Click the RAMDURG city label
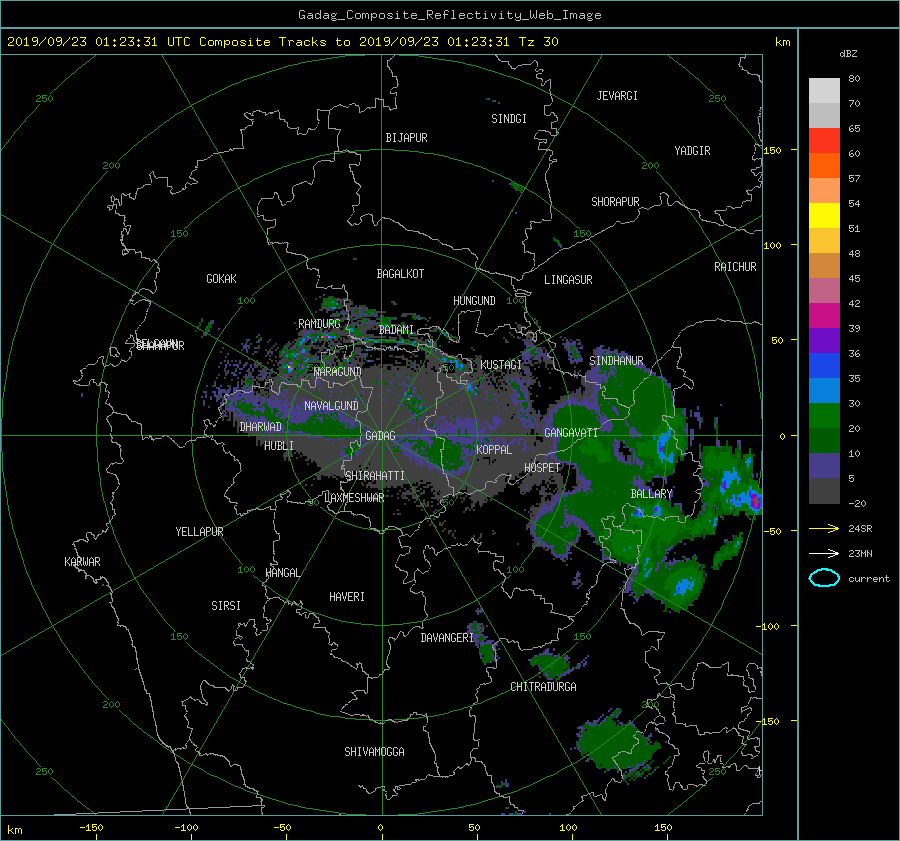This screenshot has height=841, width=900. [x=319, y=324]
